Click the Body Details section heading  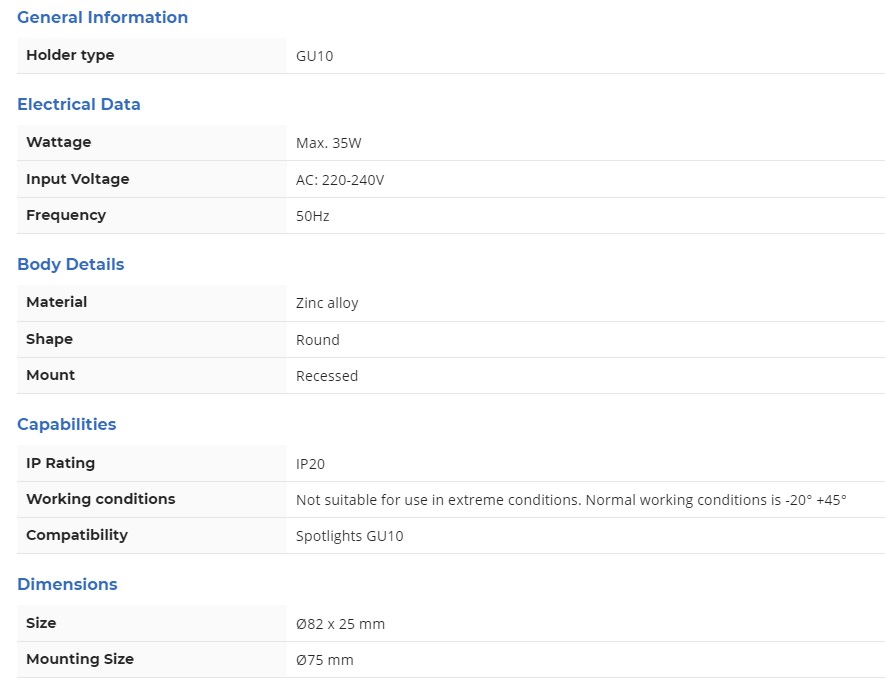click(x=71, y=264)
